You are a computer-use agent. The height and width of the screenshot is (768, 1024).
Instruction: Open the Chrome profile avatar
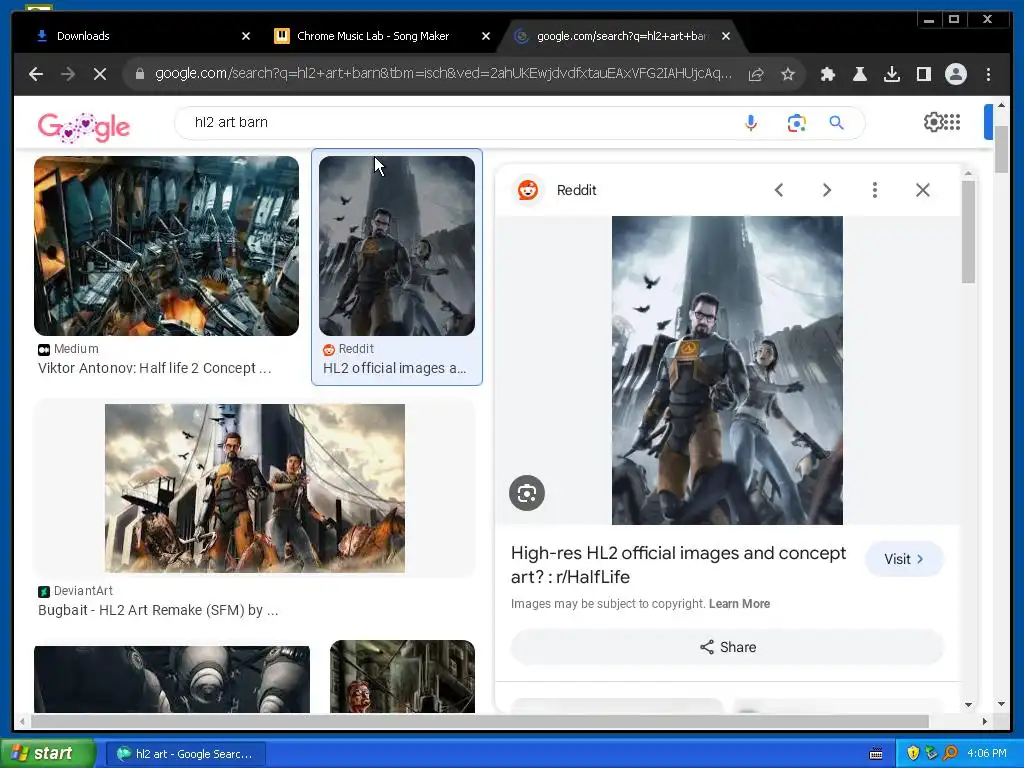point(955,74)
